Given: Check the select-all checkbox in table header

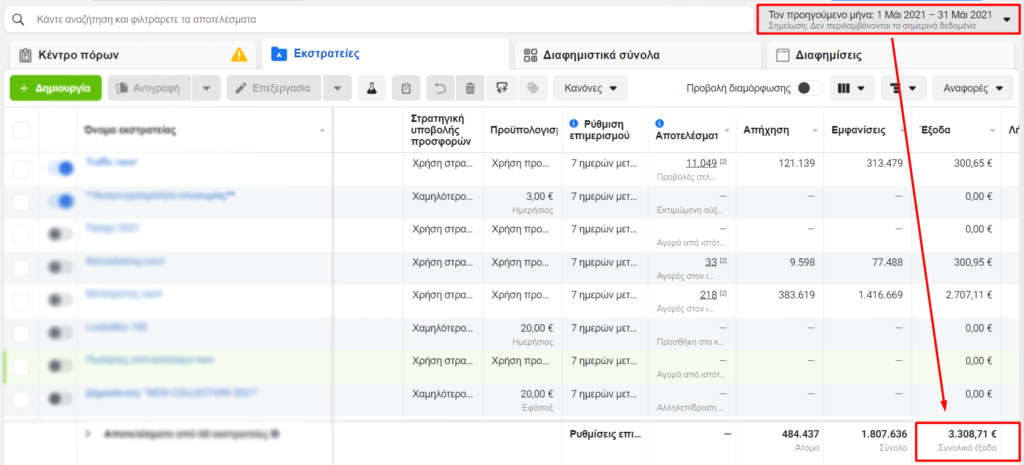Looking at the screenshot, I should coord(21,130).
